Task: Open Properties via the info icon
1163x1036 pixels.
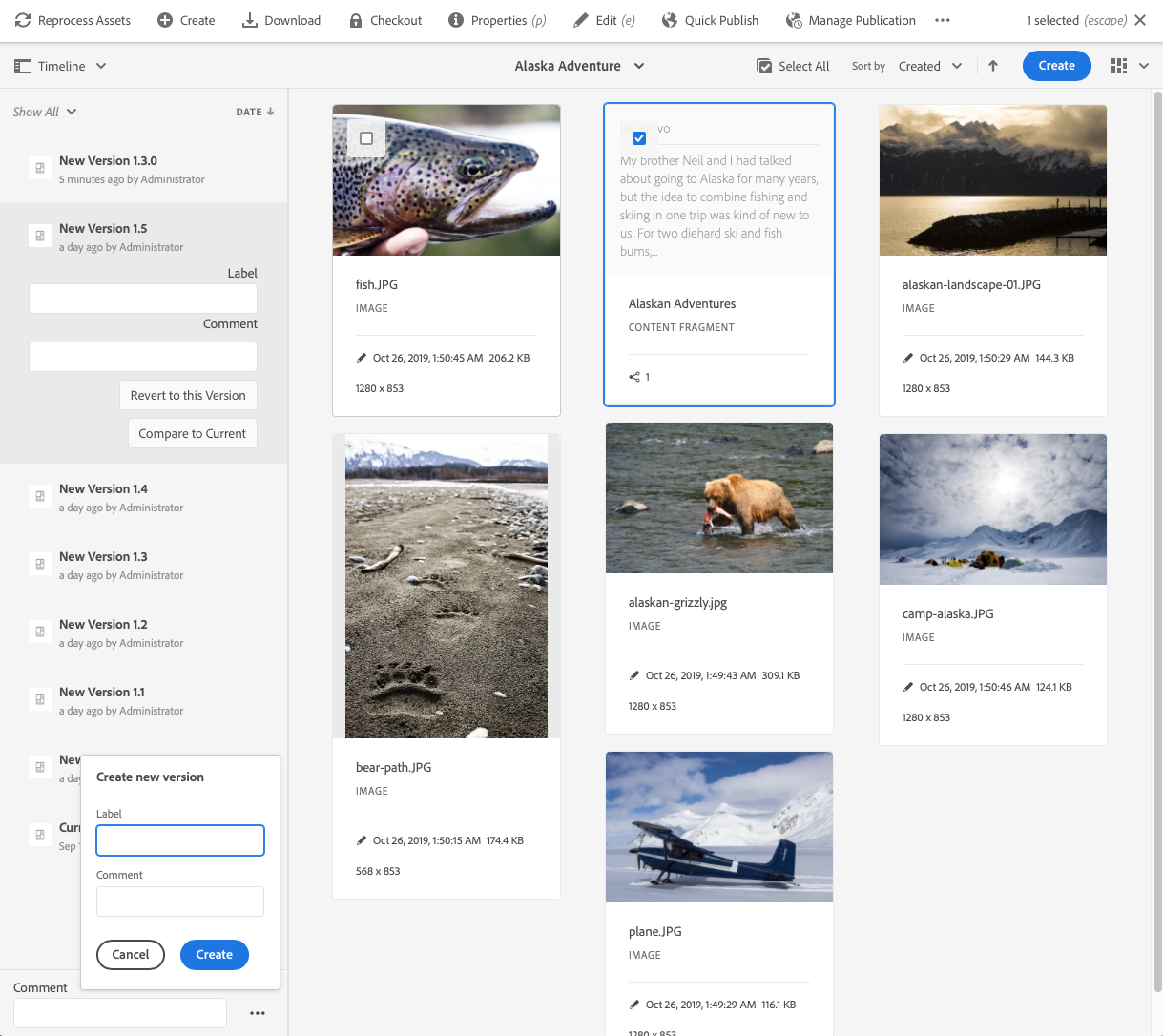Action: point(456,20)
